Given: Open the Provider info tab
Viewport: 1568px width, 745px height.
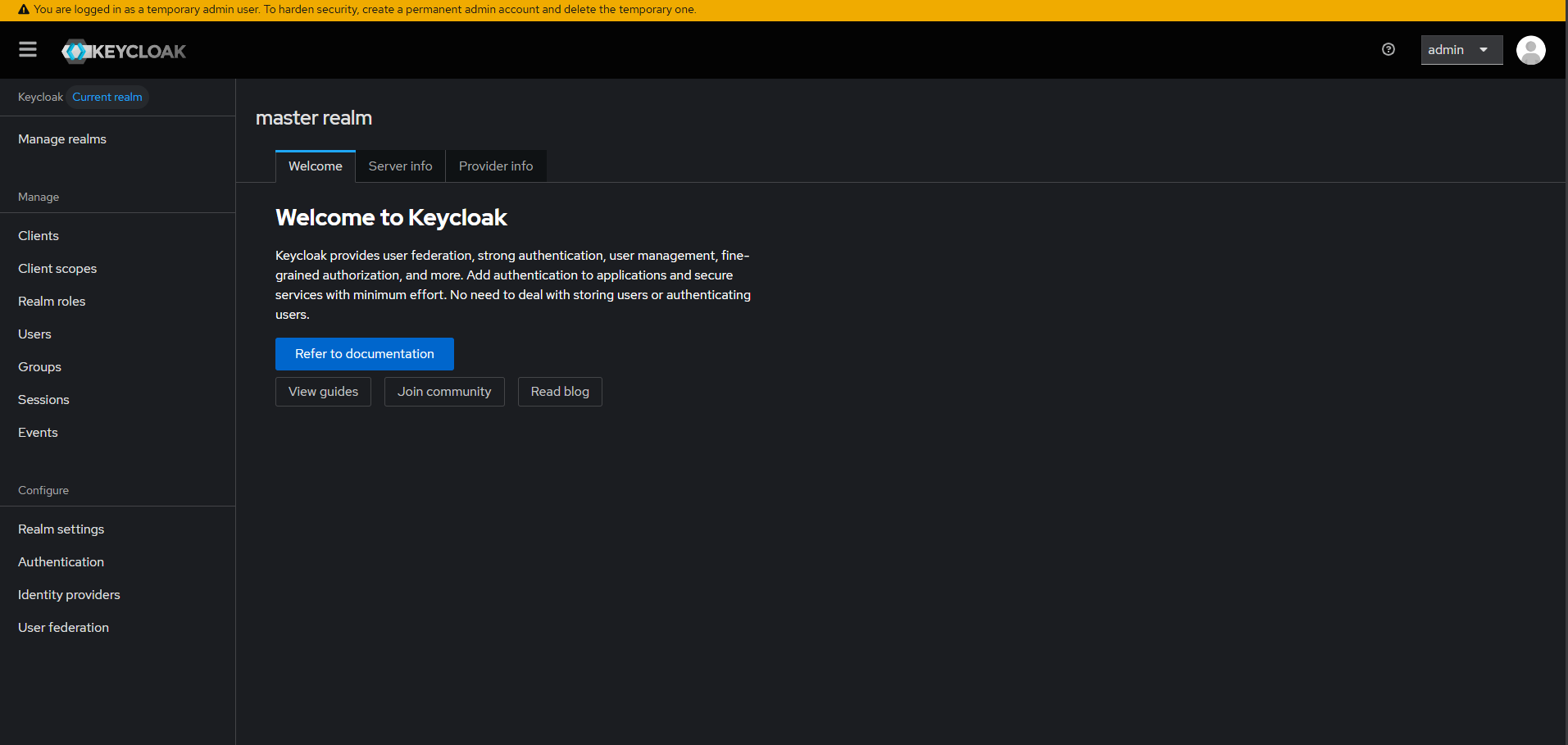Looking at the screenshot, I should pos(495,166).
